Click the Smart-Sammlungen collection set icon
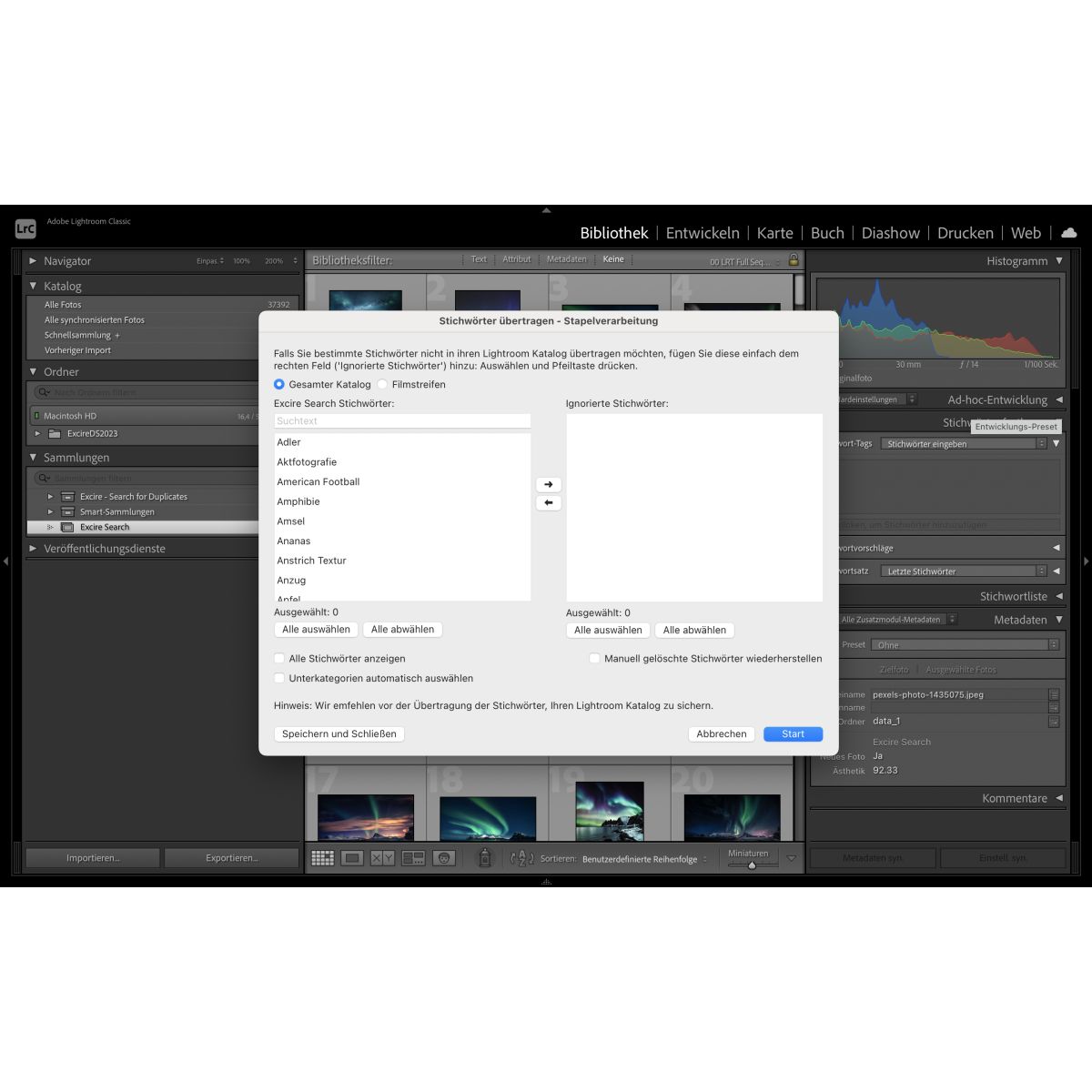Image resolution: width=1092 pixels, height=1092 pixels. pos(67,512)
